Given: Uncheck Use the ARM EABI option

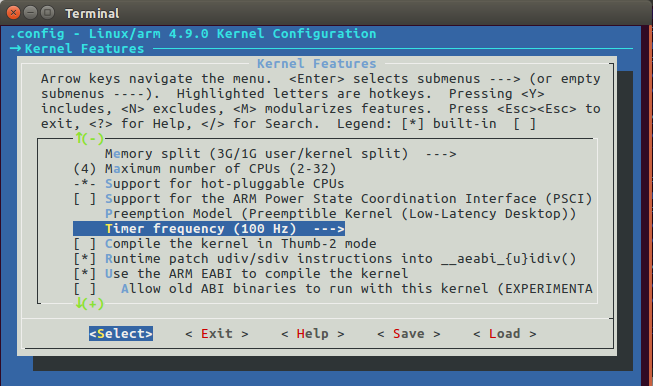Looking at the screenshot, I should [85, 274].
